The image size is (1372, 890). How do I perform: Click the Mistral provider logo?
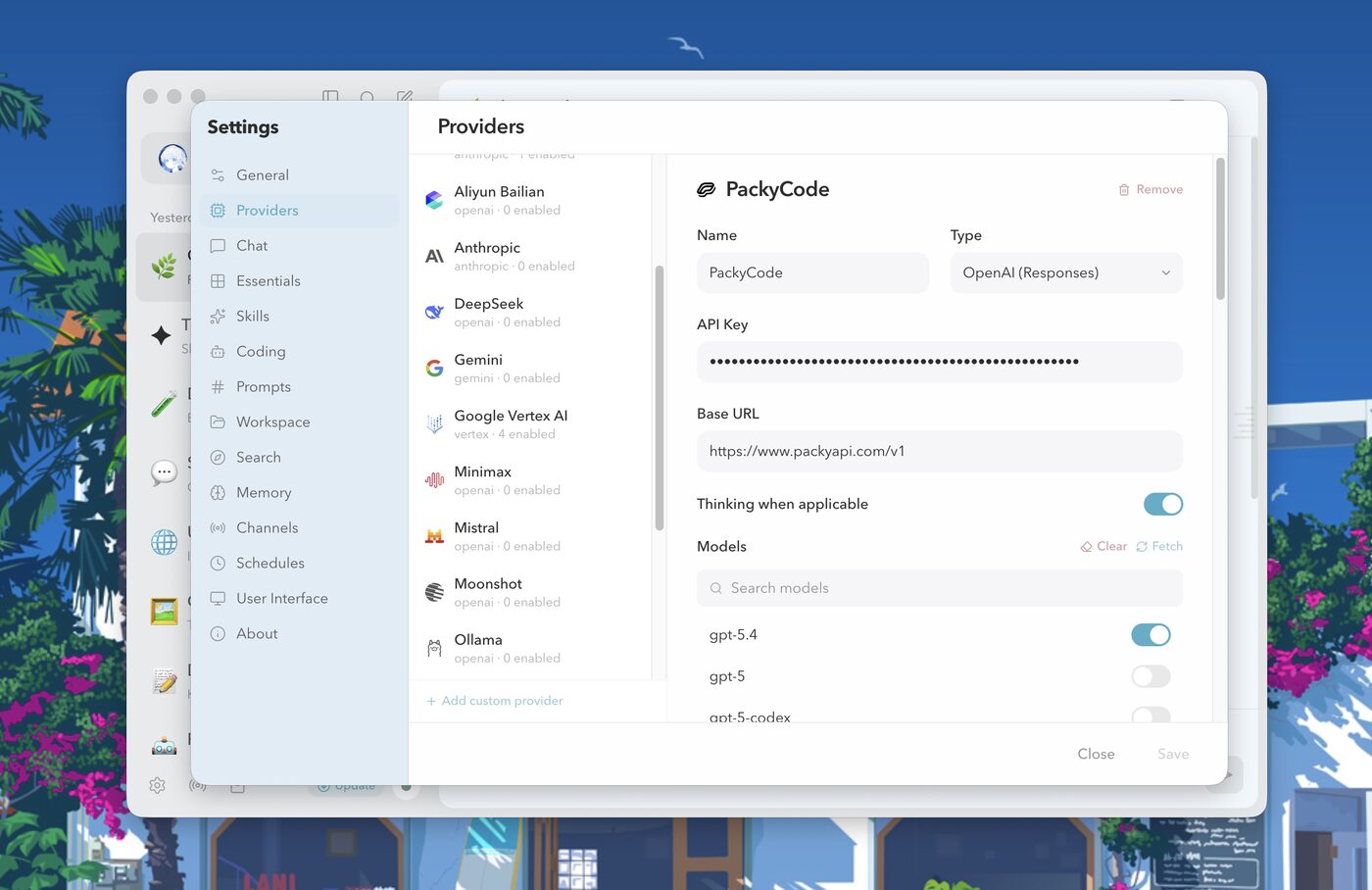coord(433,535)
